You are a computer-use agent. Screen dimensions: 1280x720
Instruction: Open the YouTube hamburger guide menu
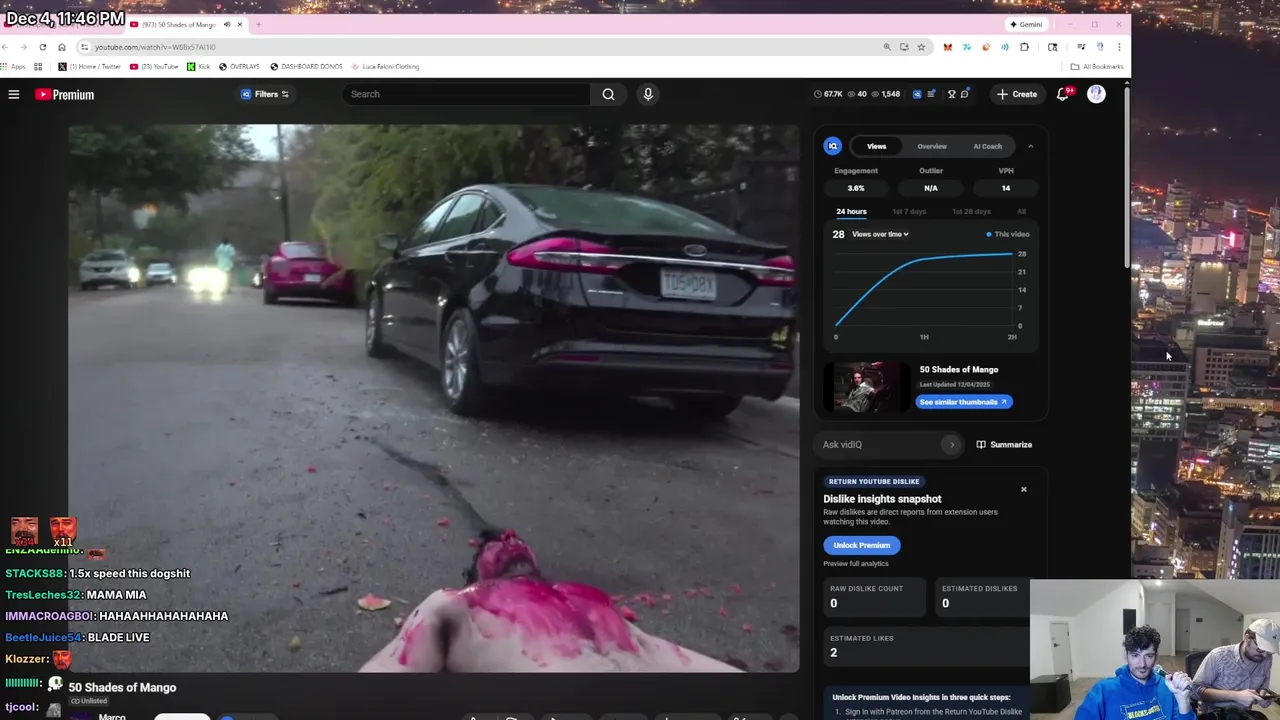14,94
